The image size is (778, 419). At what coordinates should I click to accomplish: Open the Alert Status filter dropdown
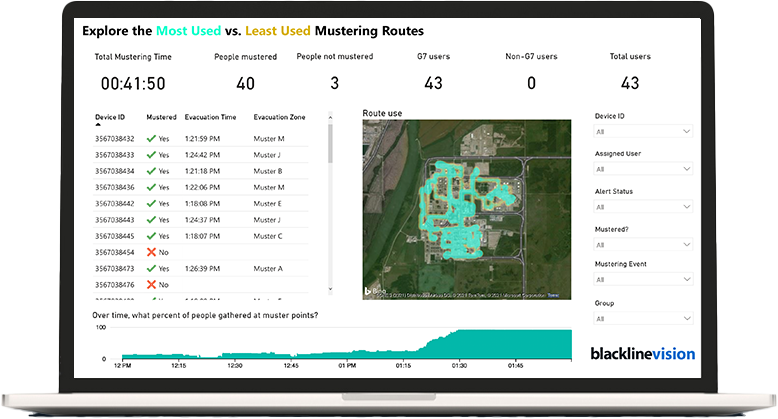pos(643,207)
